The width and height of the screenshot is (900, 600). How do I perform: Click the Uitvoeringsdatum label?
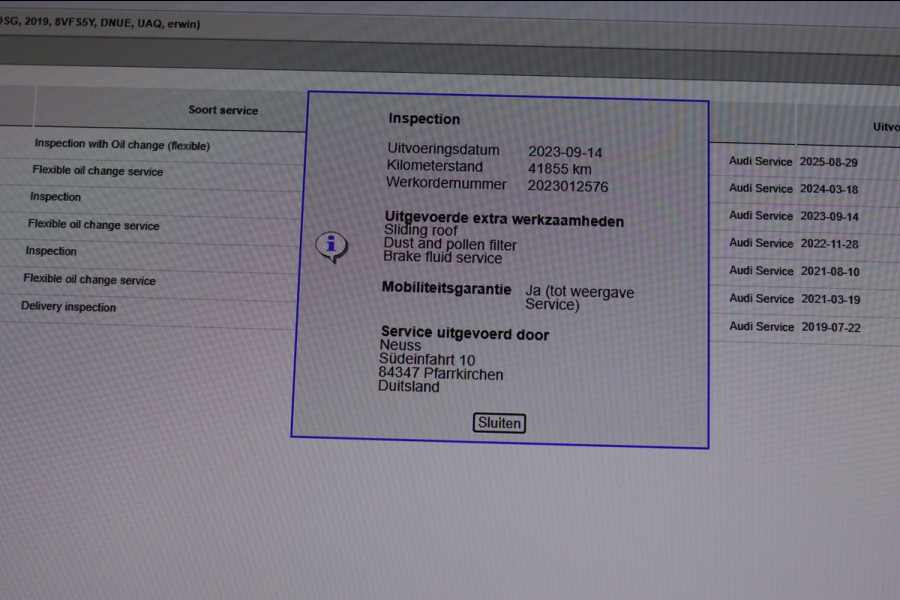tap(443, 149)
